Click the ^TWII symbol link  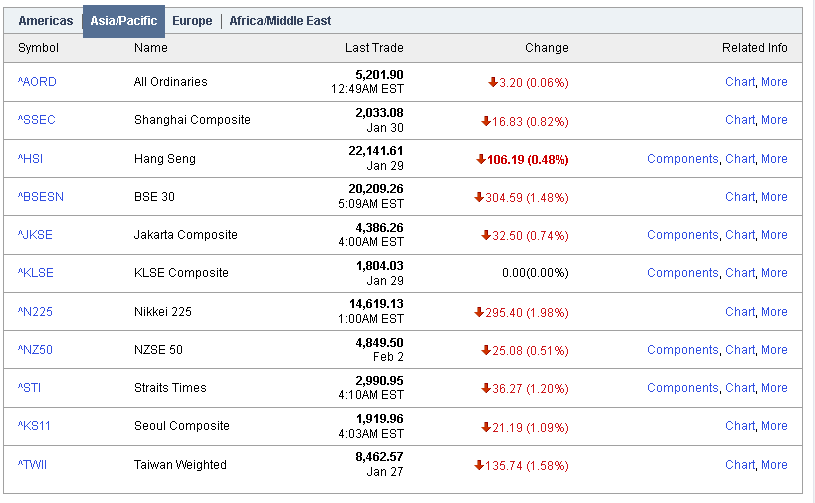click(33, 465)
